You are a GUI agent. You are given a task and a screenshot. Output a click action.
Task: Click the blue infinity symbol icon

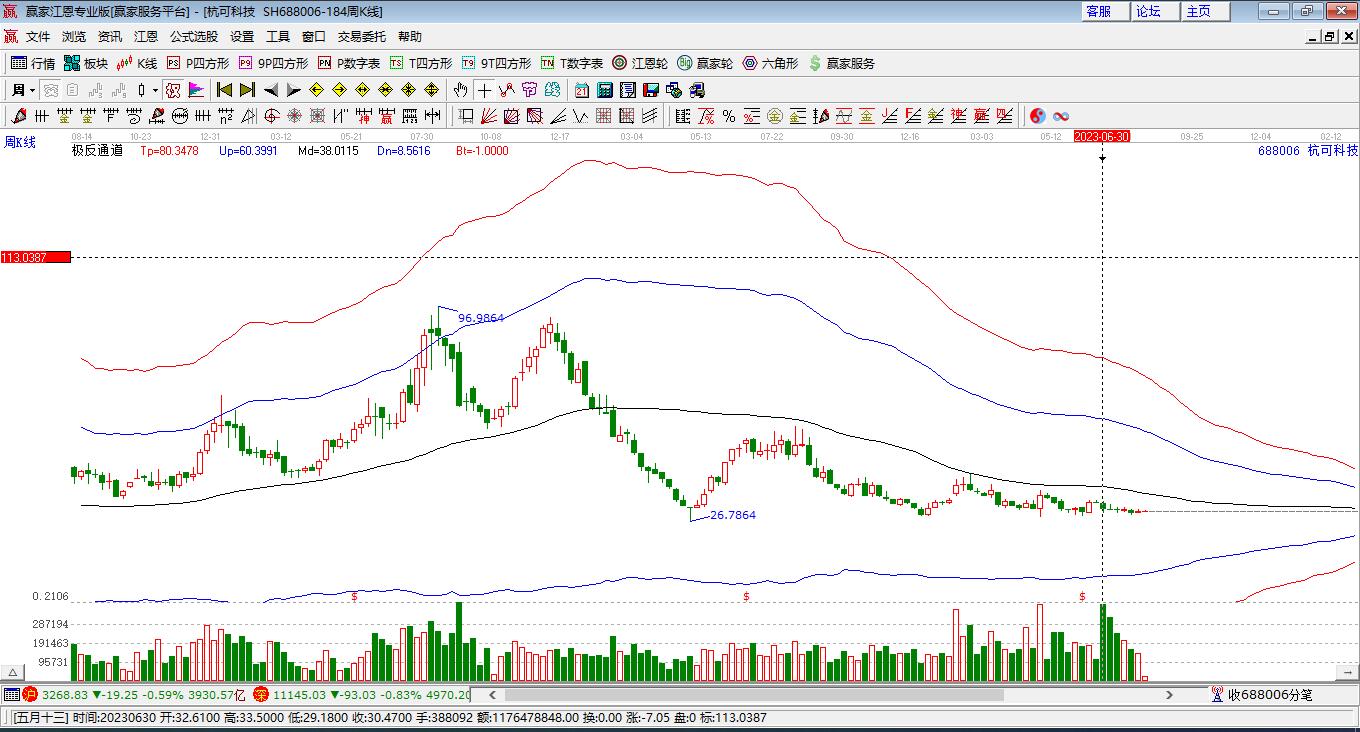point(1061,116)
